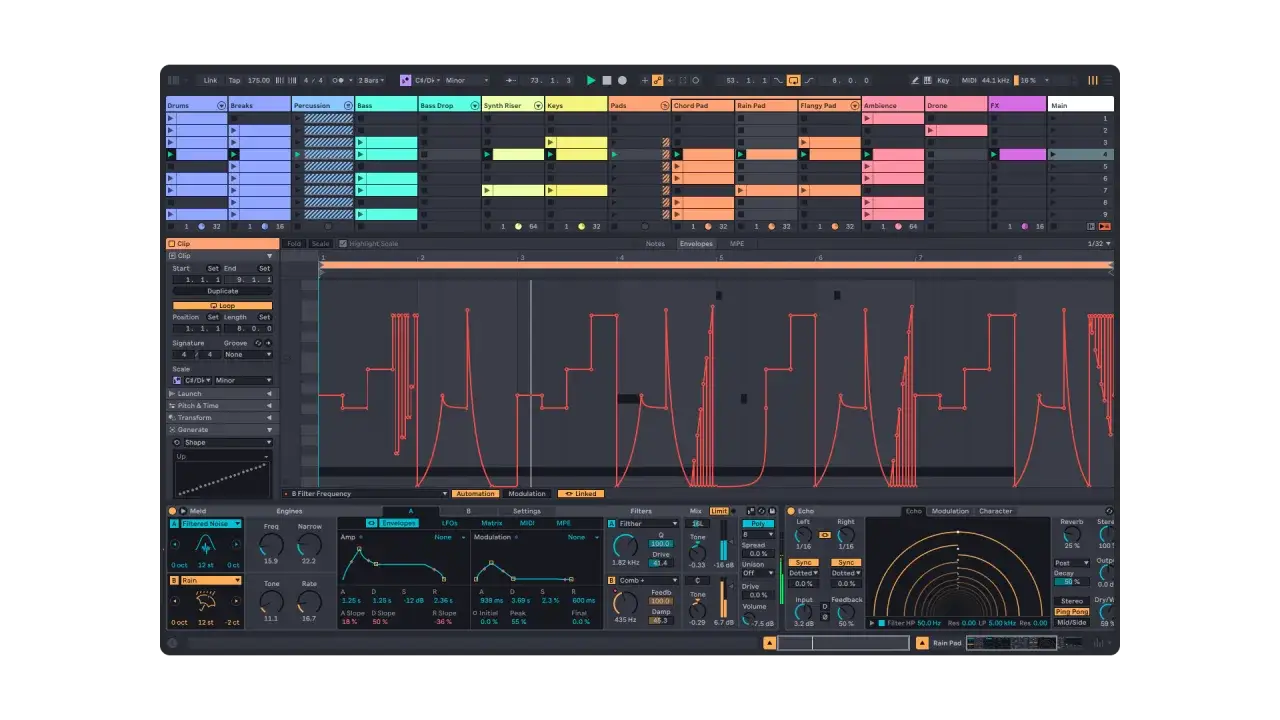
Task: Toggle Meld Filter A on/off
Action: click(612, 523)
